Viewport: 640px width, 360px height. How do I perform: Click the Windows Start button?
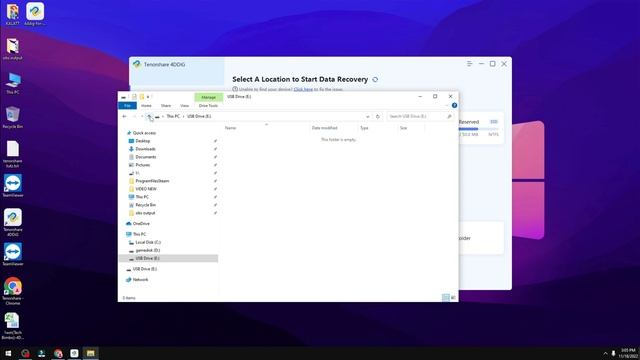(8, 353)
